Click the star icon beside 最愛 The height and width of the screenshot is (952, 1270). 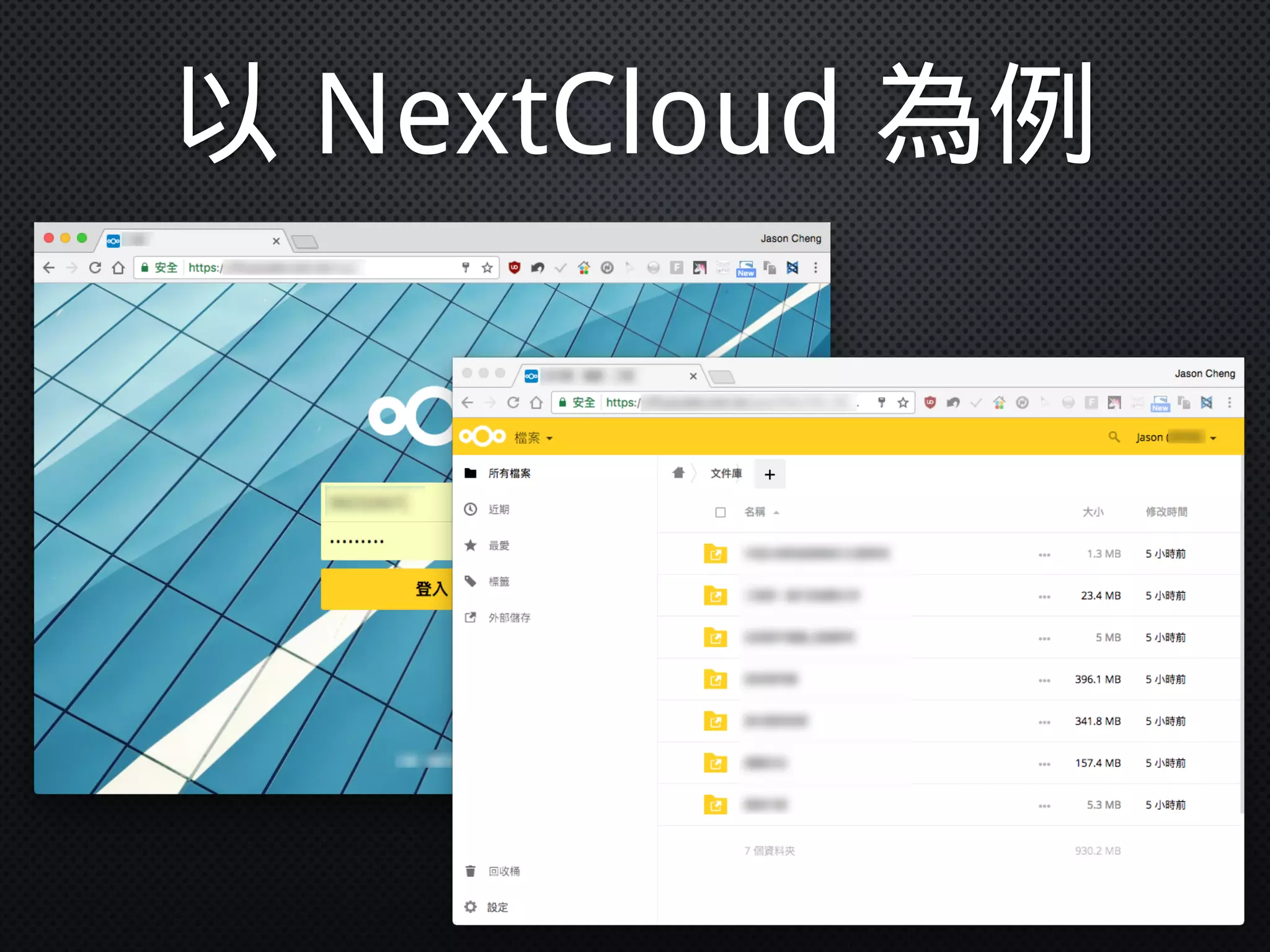coord(471,545)
